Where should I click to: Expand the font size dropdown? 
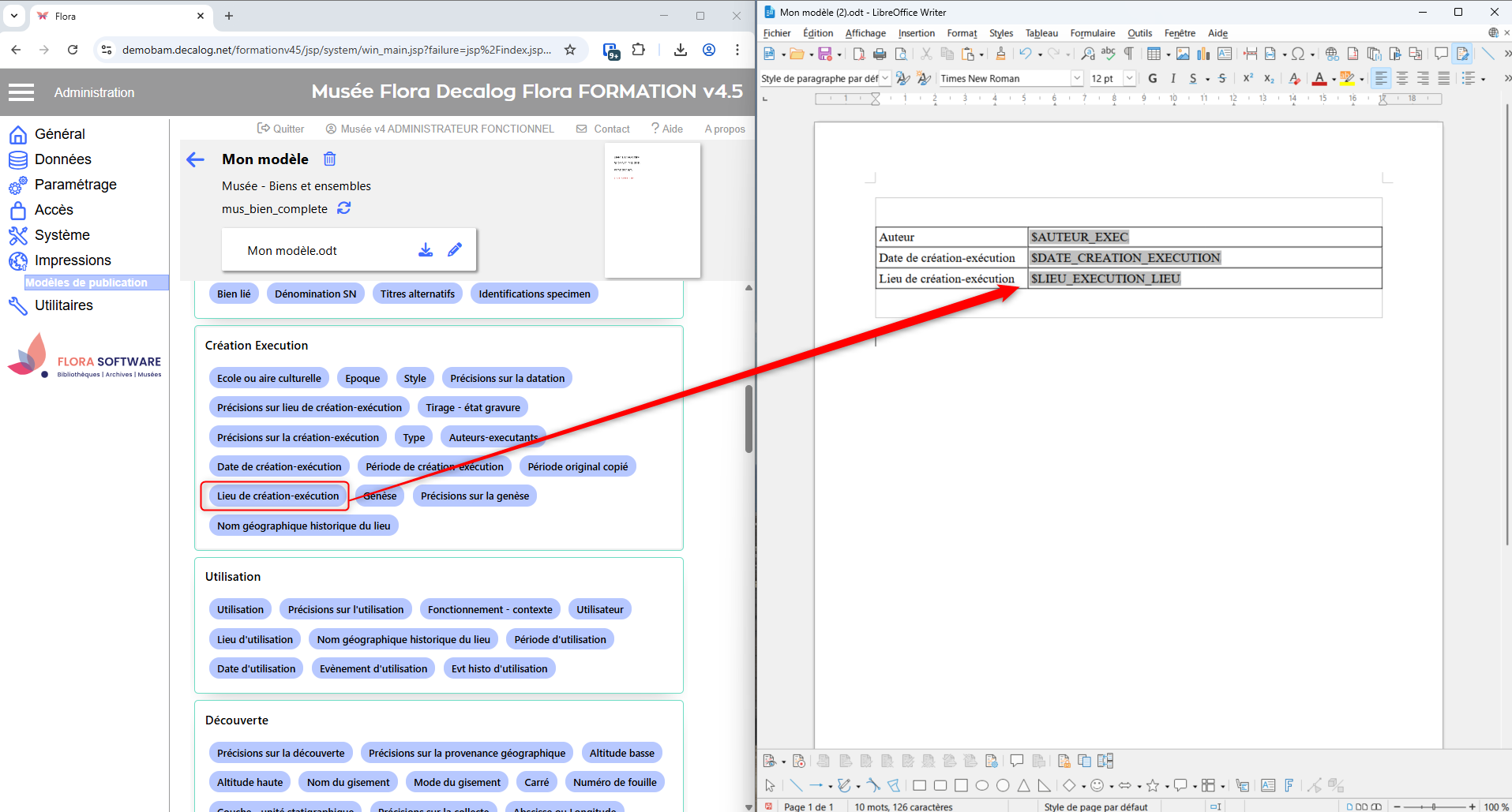coord(1130,78)
